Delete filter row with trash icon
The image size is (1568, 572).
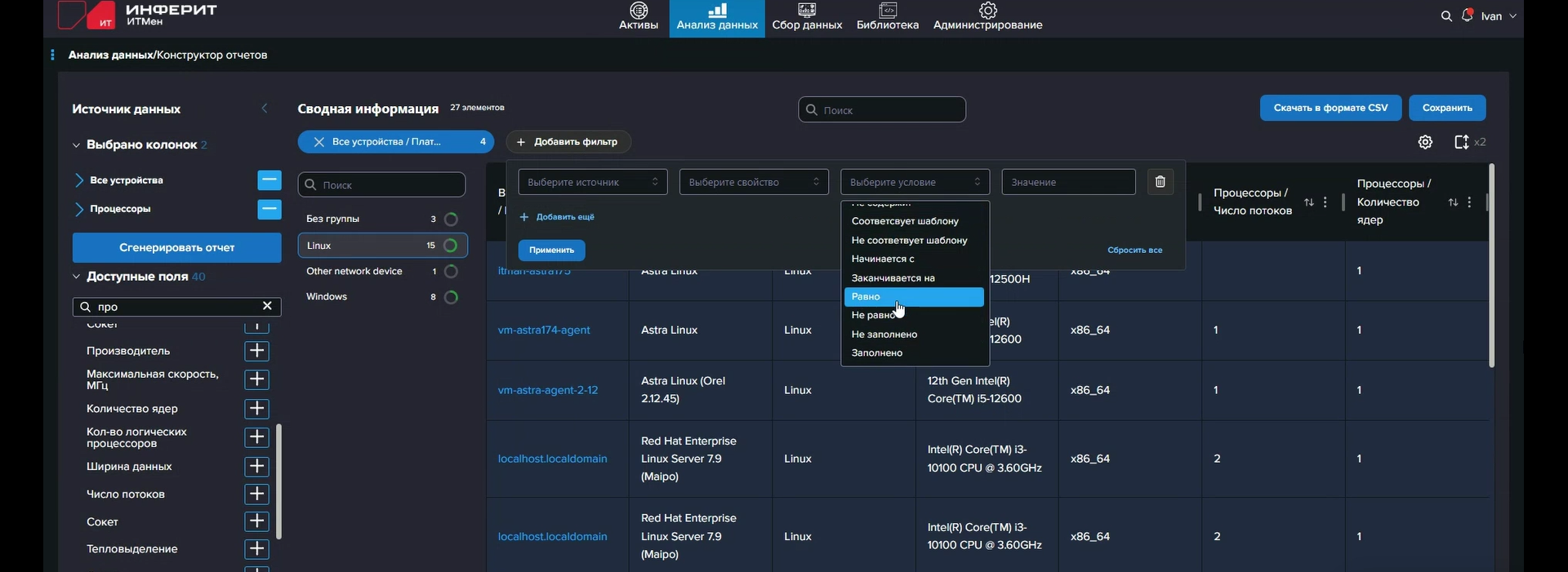click(1160, 182)
